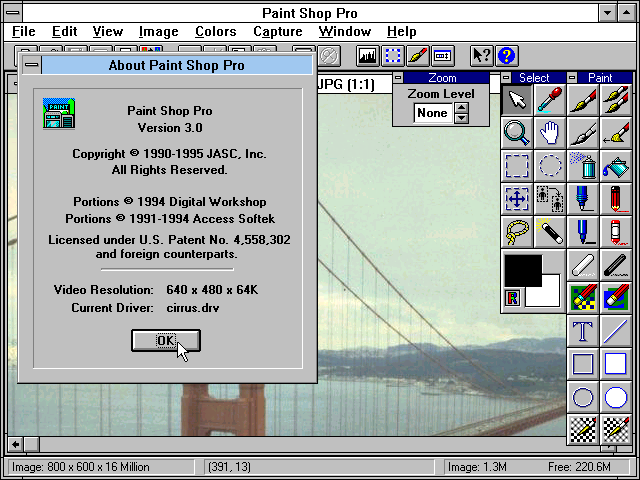Pick the eyedropper tool
The width and height of the screenshot is (640, 480).
point(549,100)
